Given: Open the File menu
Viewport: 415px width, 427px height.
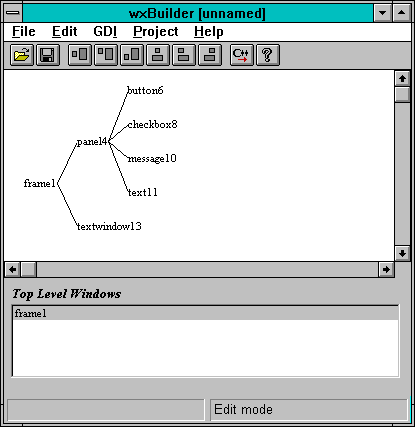Looking at the screenshot, I should click(x=24, y=32).
